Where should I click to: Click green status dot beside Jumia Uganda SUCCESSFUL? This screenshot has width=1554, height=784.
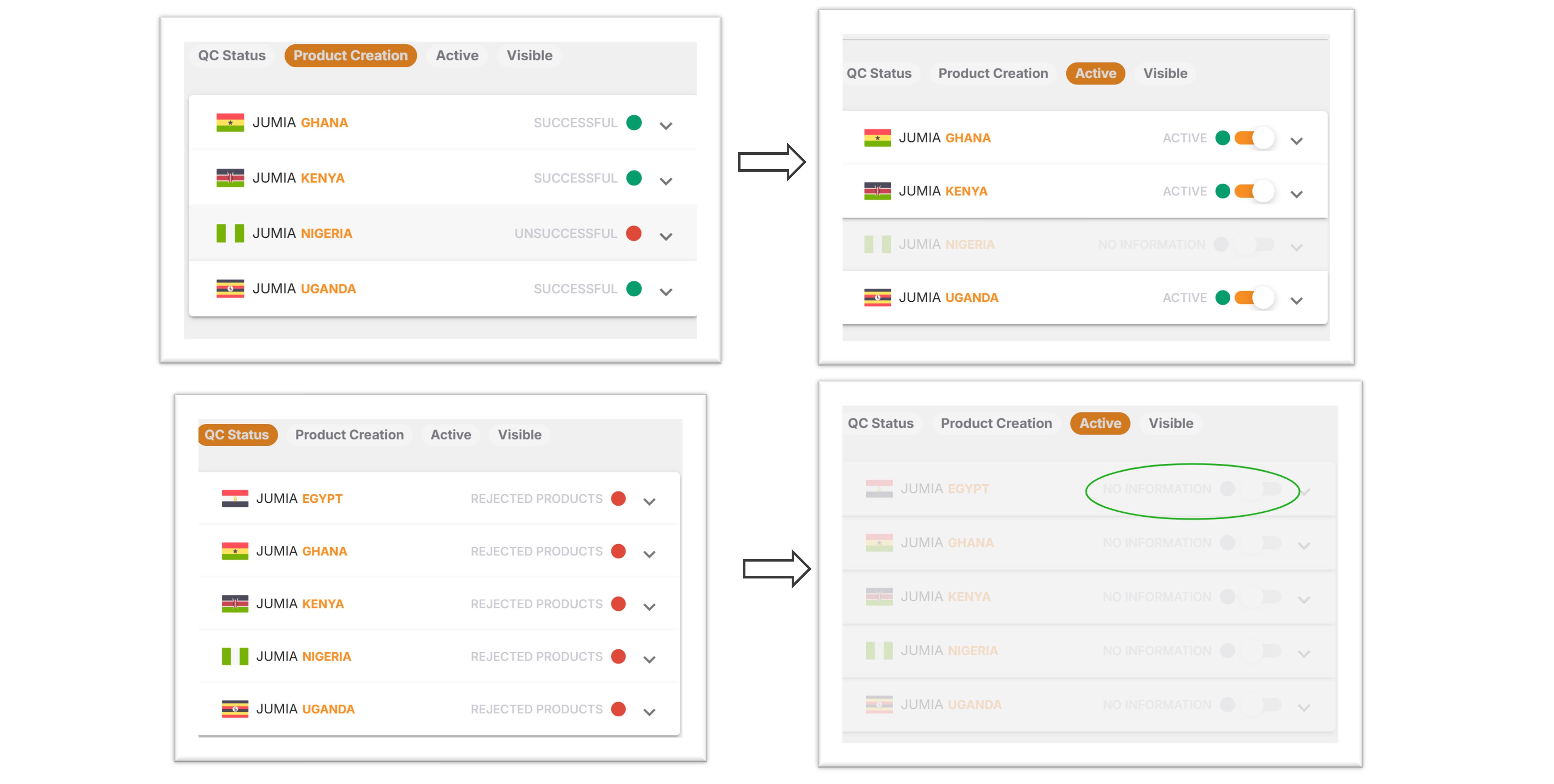coord(633,289)
